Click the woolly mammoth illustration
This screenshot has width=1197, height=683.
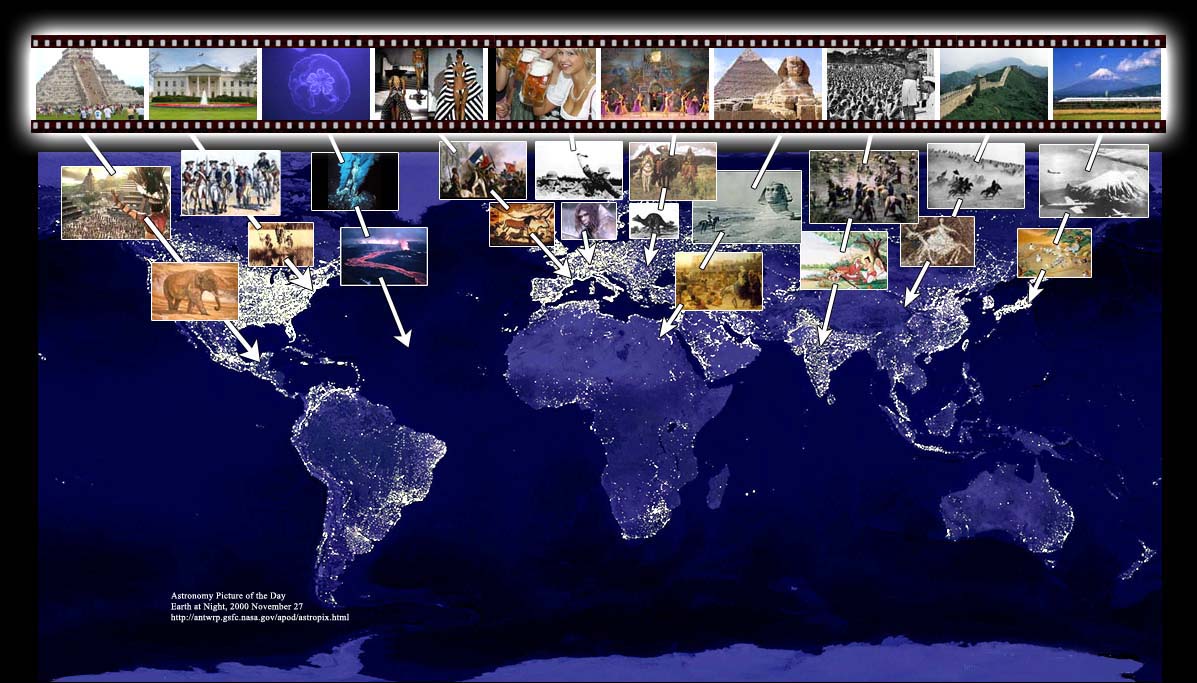point(195,291)
